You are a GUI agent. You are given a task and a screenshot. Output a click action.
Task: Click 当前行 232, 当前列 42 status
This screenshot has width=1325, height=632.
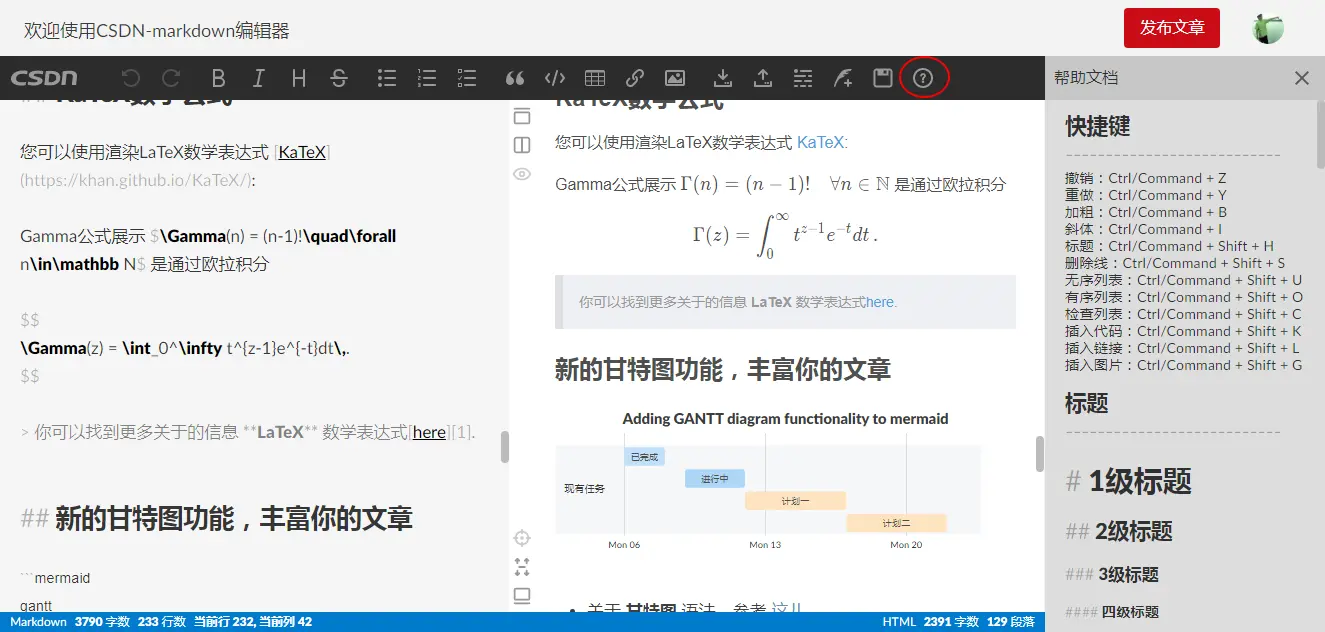tap(252, 622)
